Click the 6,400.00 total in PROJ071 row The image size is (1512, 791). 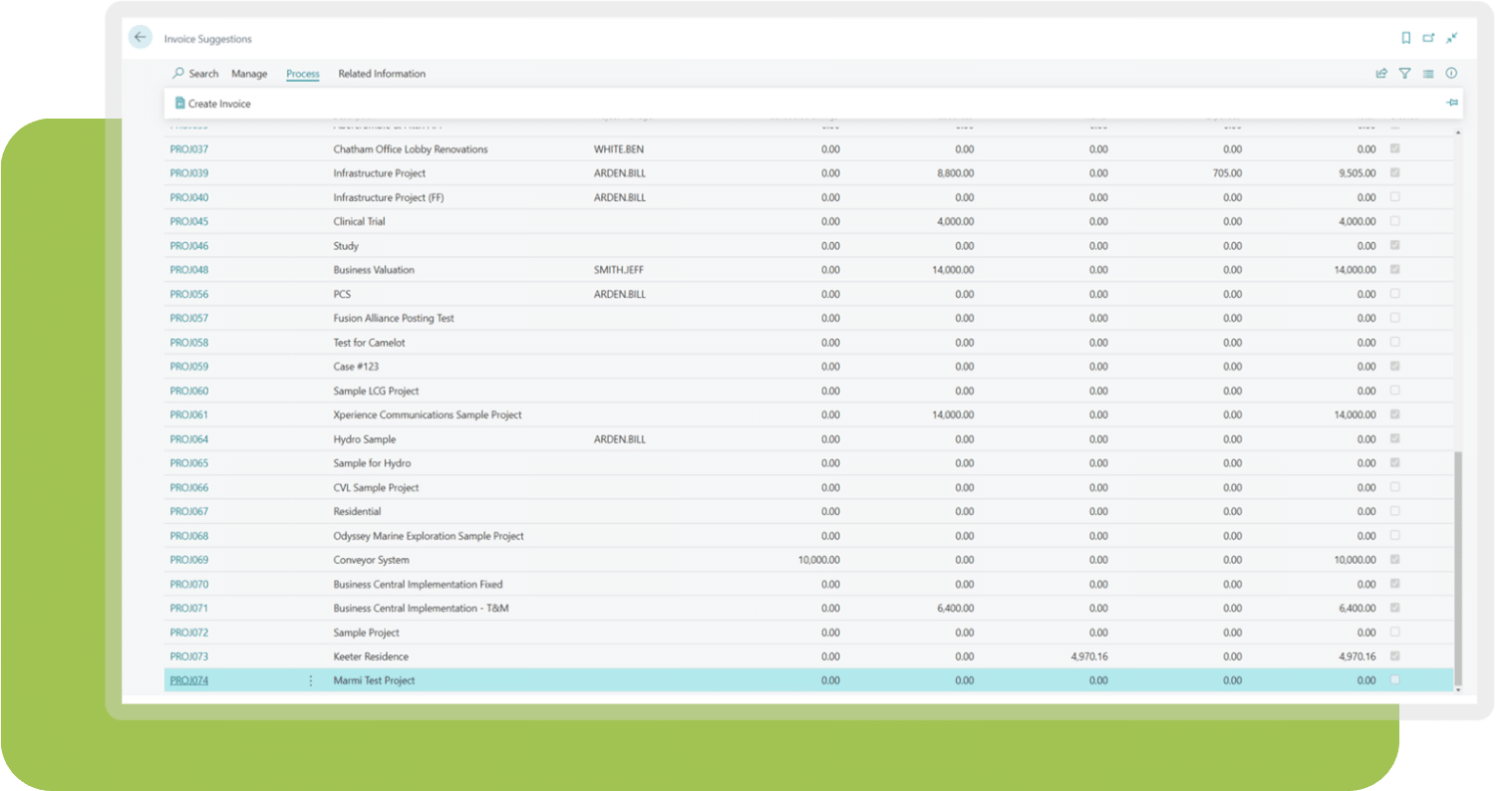click(x=1358, y=608)
